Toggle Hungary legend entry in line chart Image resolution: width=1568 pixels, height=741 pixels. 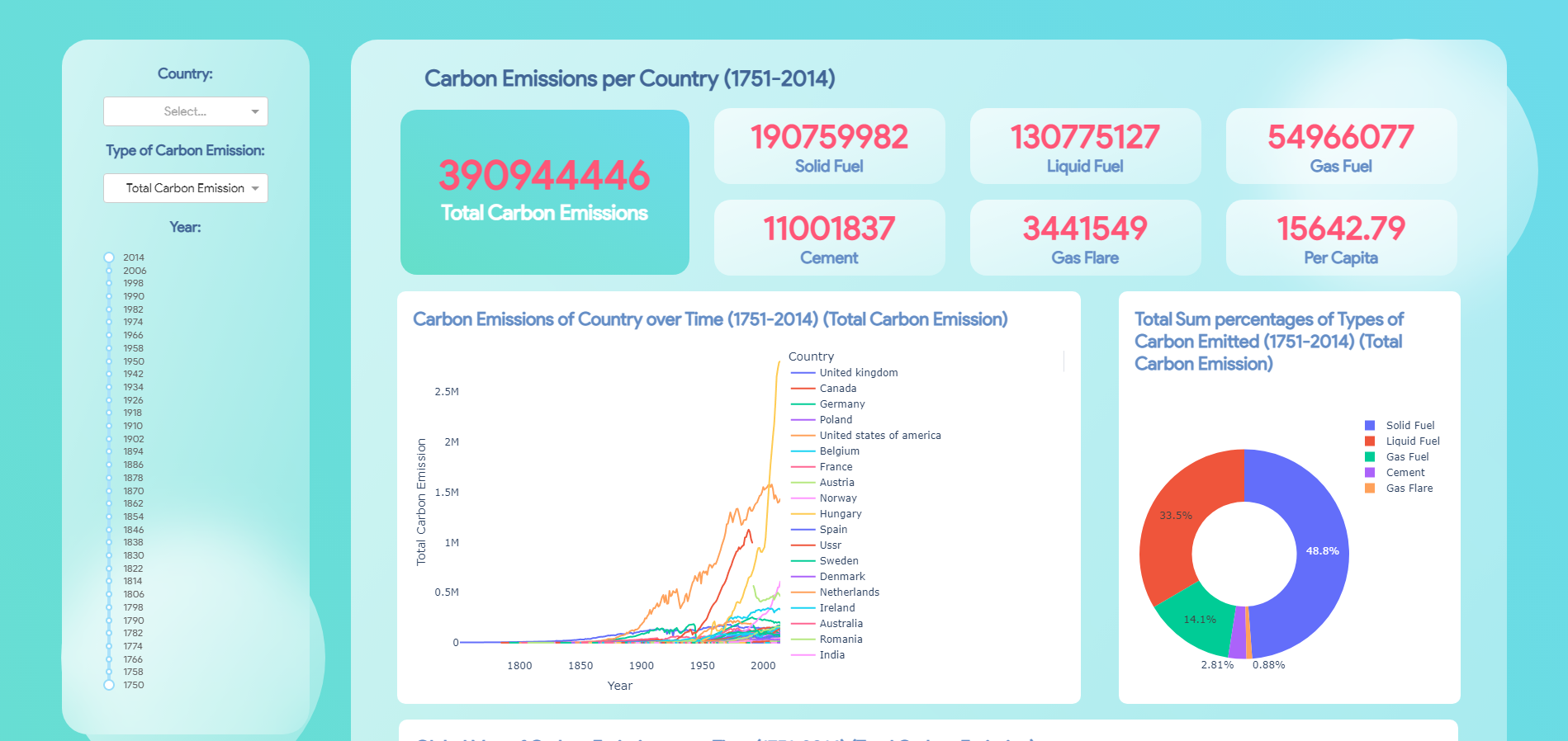826,514
